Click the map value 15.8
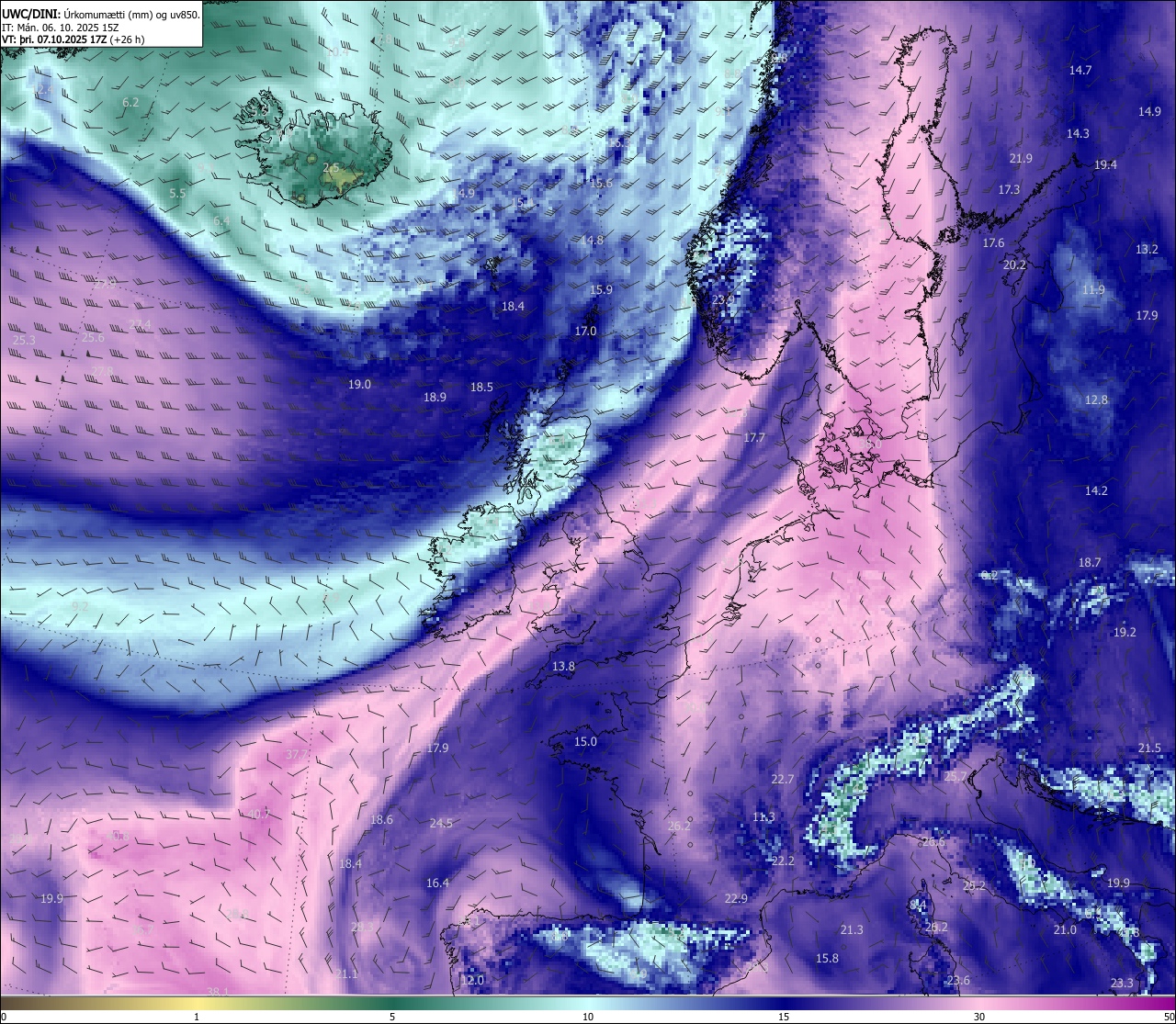 pos(827,958)
